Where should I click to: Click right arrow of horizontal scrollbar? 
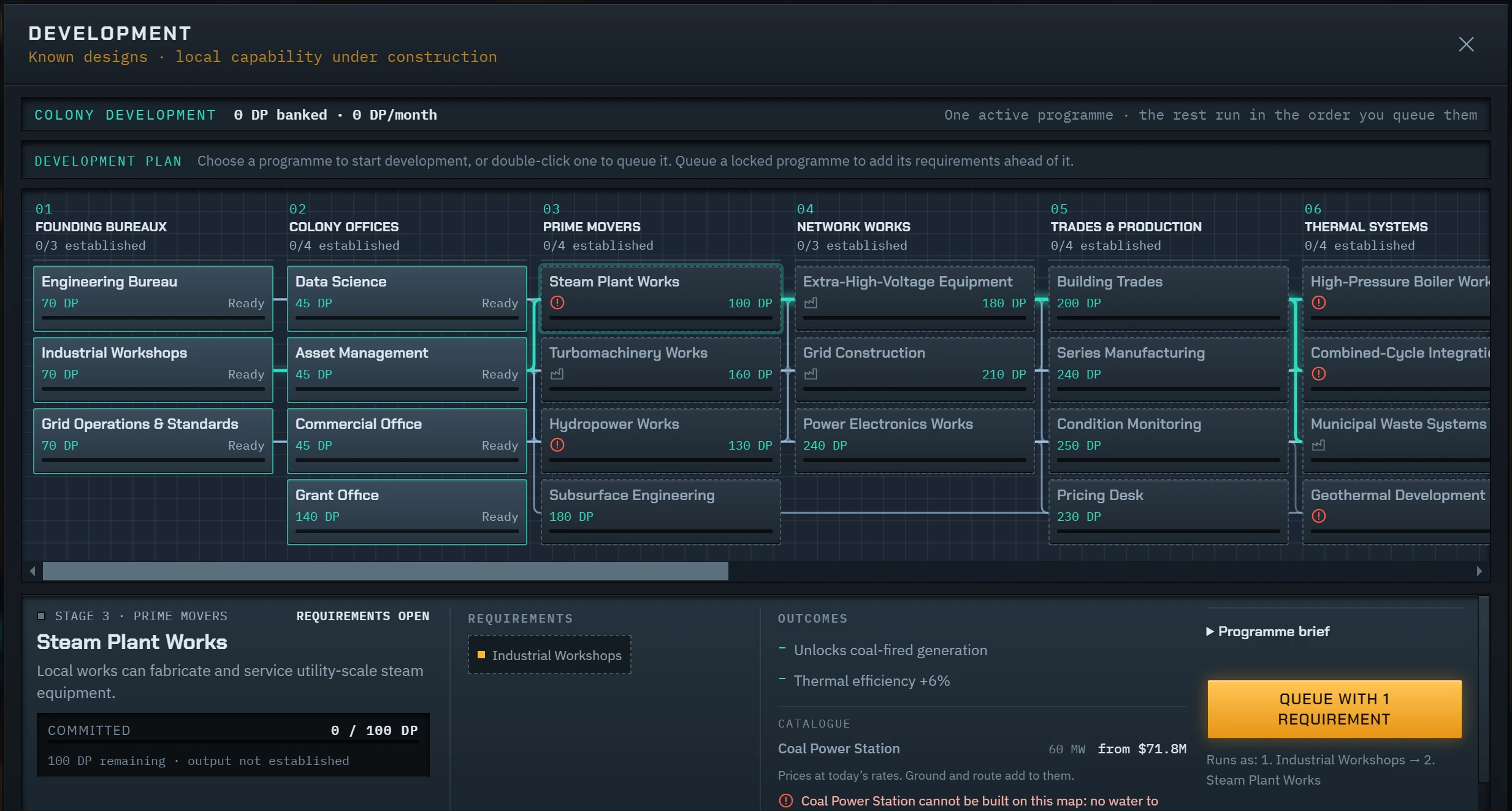[x=1479, y=571]
